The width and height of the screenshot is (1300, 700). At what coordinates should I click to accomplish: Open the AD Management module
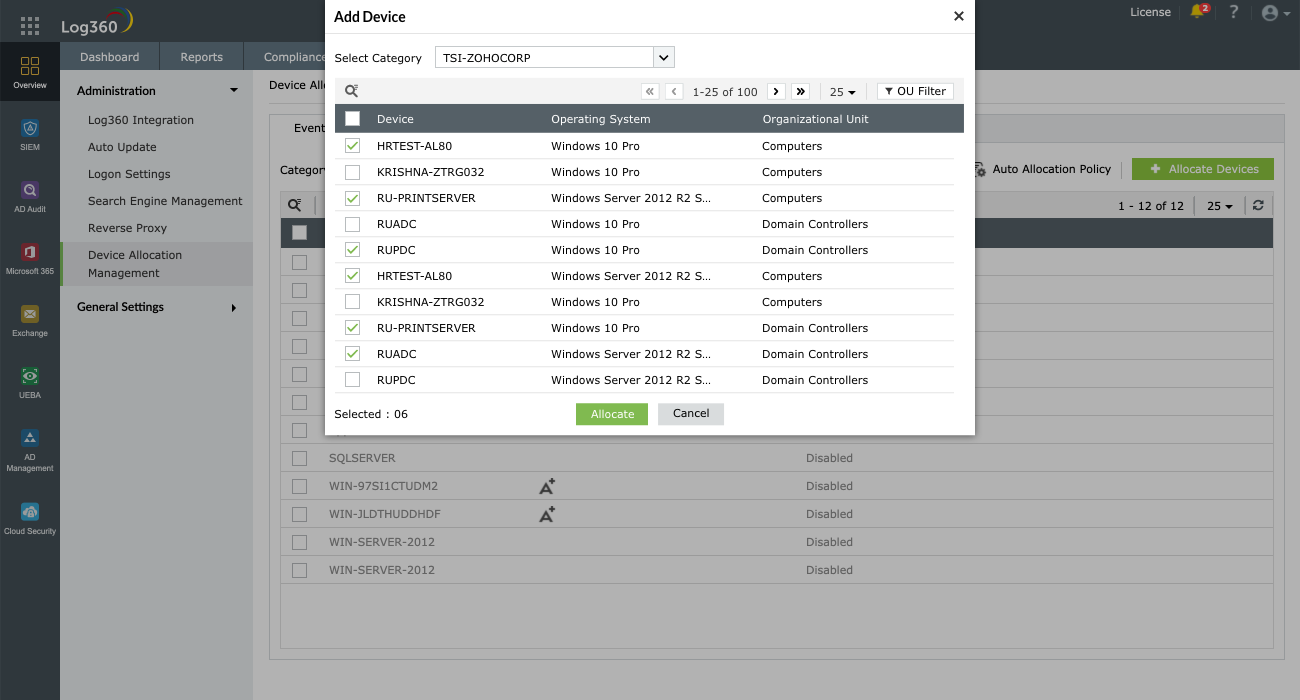coord(30,450)
